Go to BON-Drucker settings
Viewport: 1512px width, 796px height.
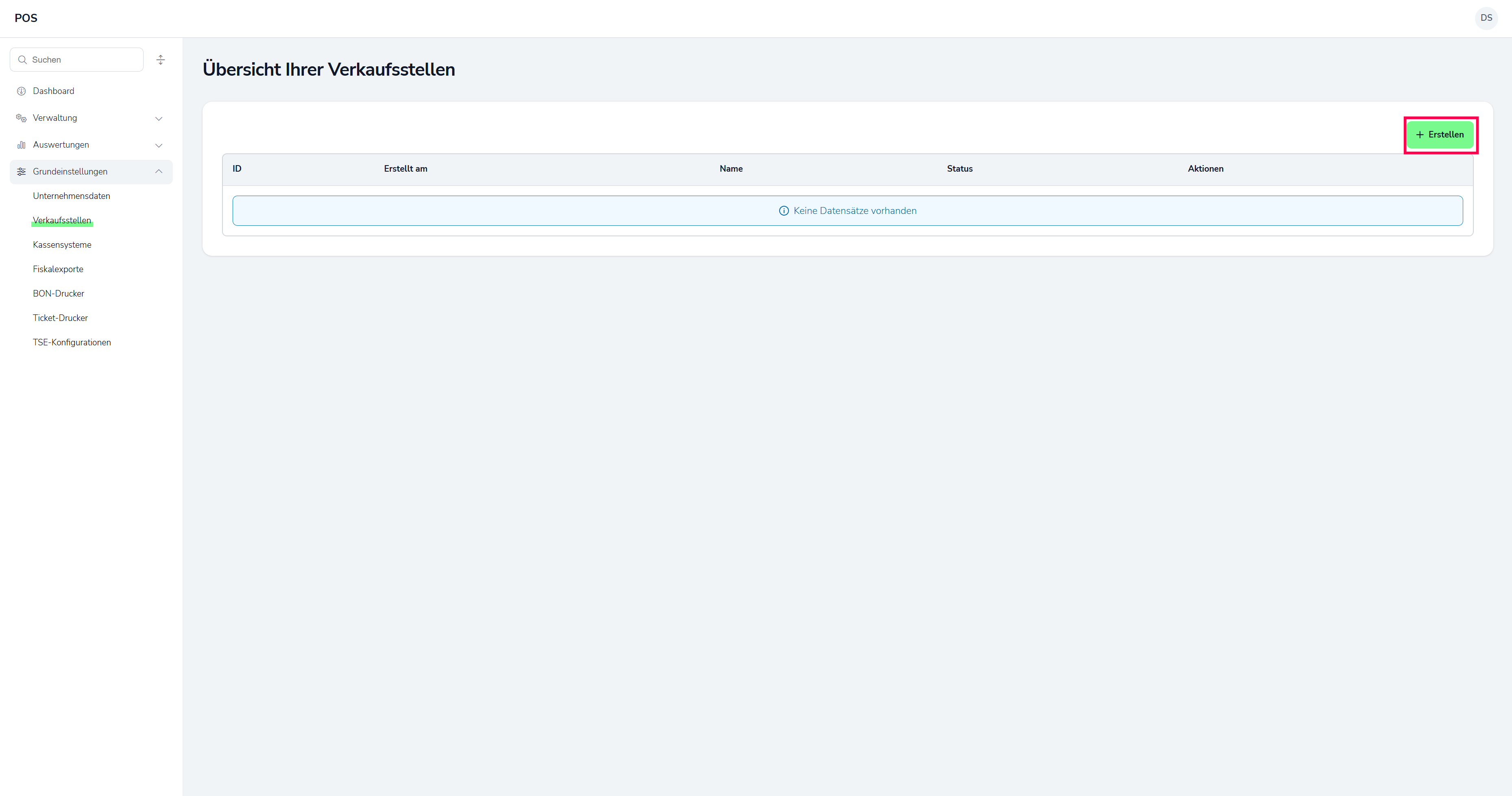click(x=59, y=294)
